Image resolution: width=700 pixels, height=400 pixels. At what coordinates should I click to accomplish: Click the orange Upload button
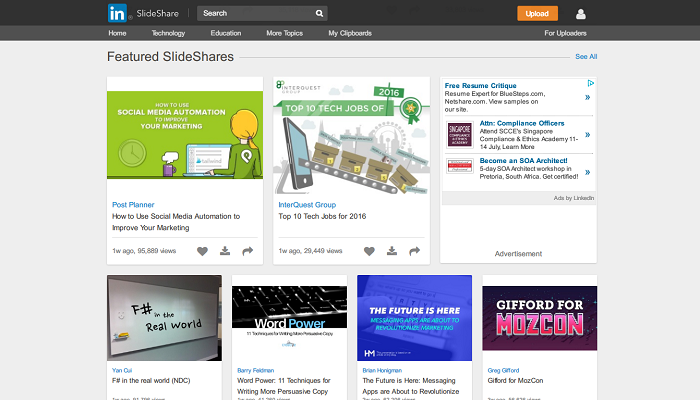click(537, 13)
